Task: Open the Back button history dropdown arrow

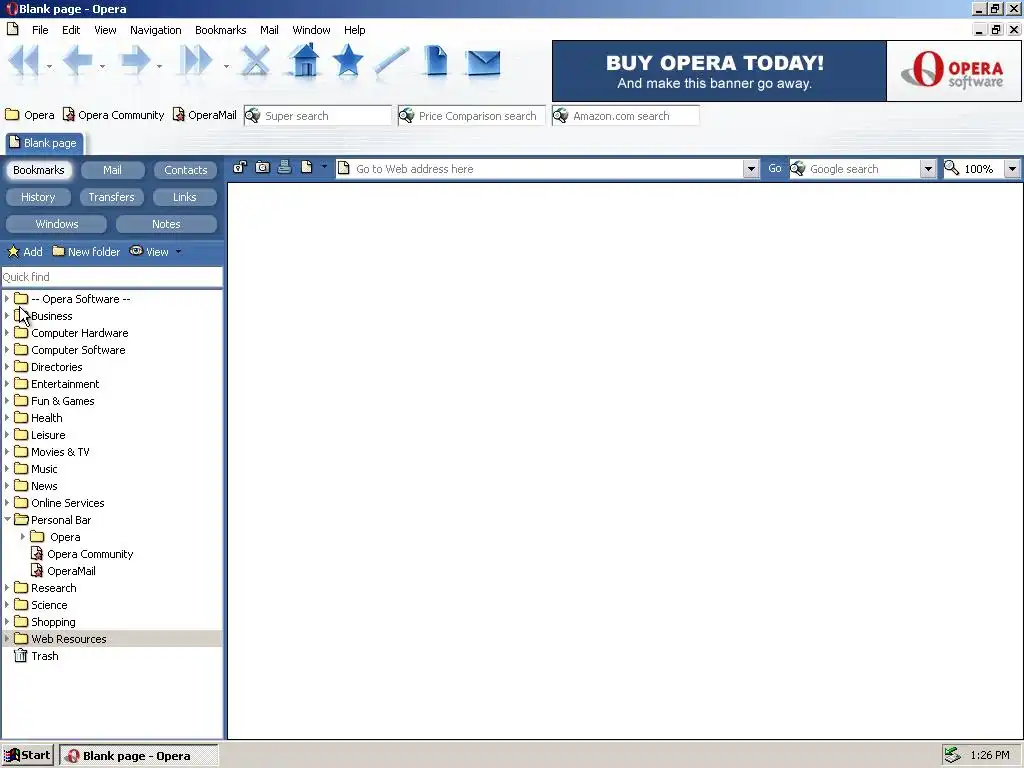Action: pos(103,66)
